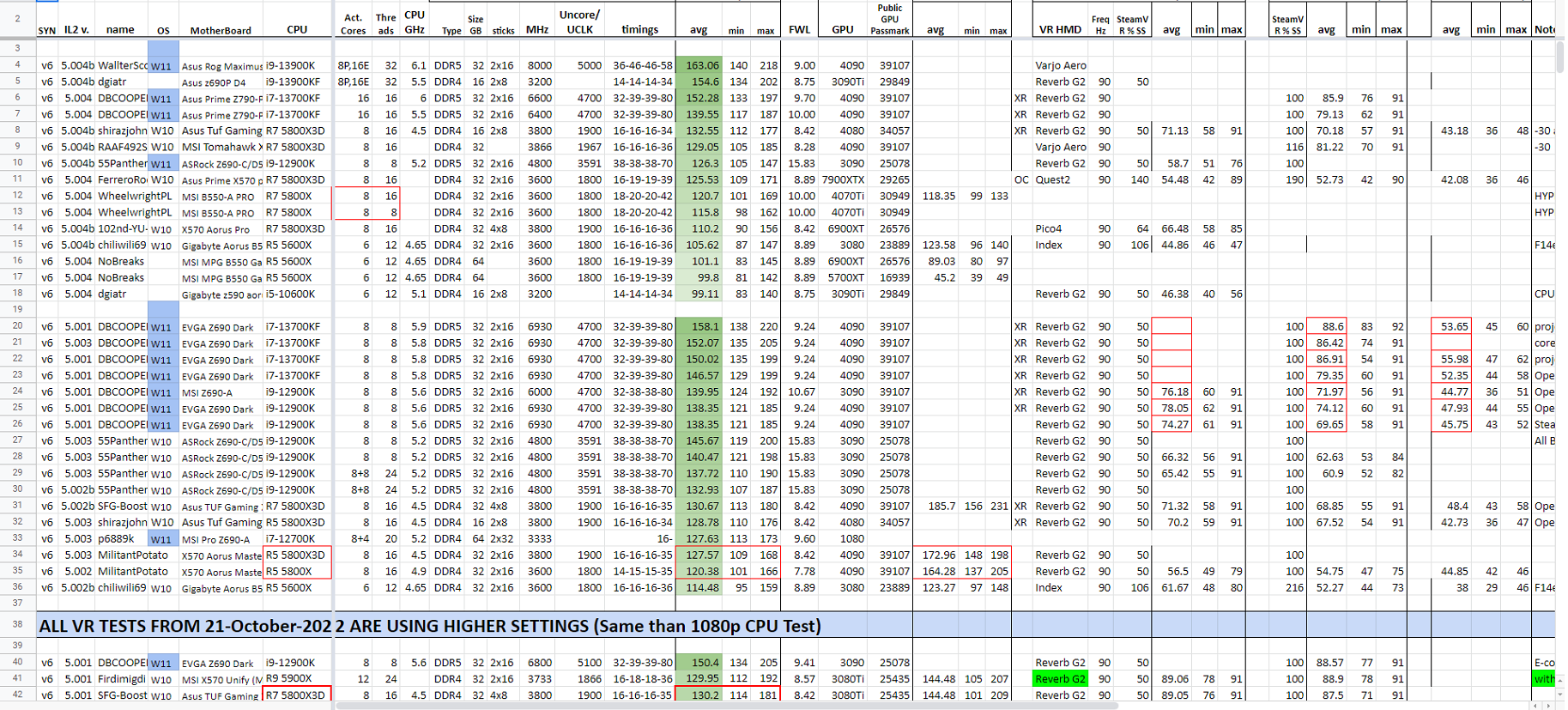
Task: Select row 2 via its row number
Action: 17,18
